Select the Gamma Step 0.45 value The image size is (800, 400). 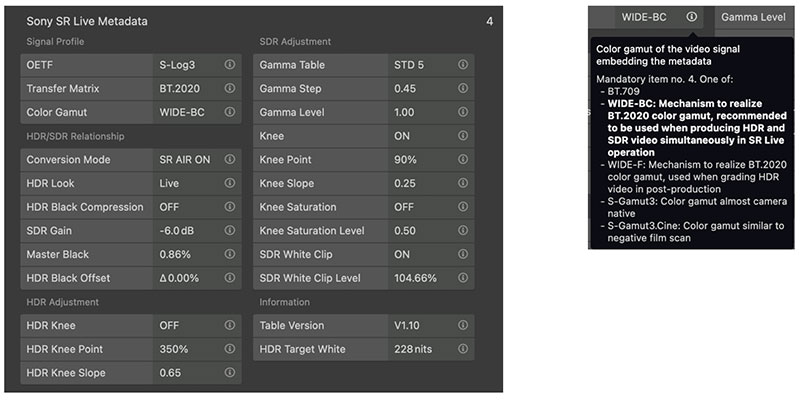(x=405, y=88)
